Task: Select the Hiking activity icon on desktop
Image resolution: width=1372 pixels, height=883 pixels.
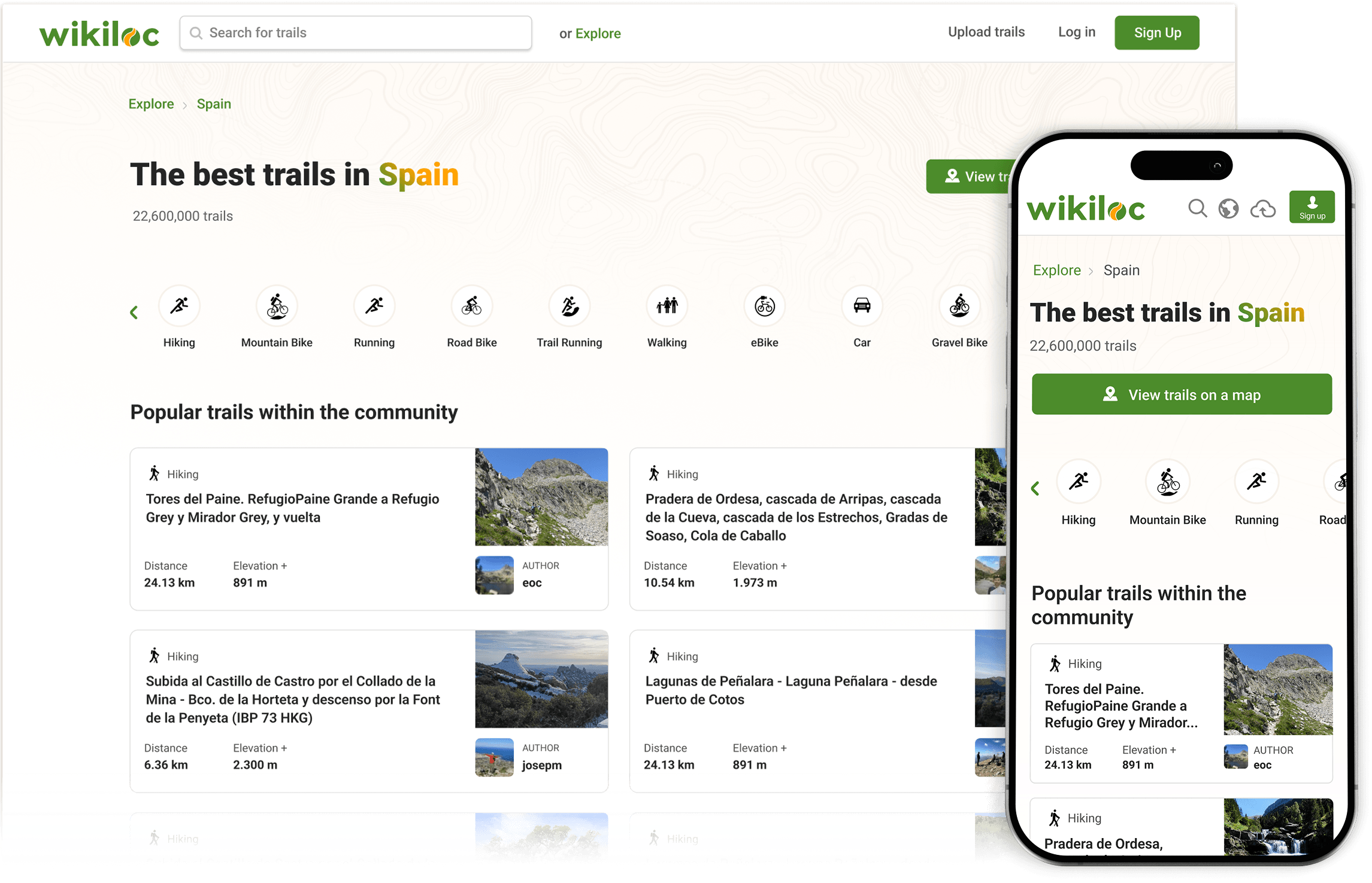Action: [x=179, y=306]
